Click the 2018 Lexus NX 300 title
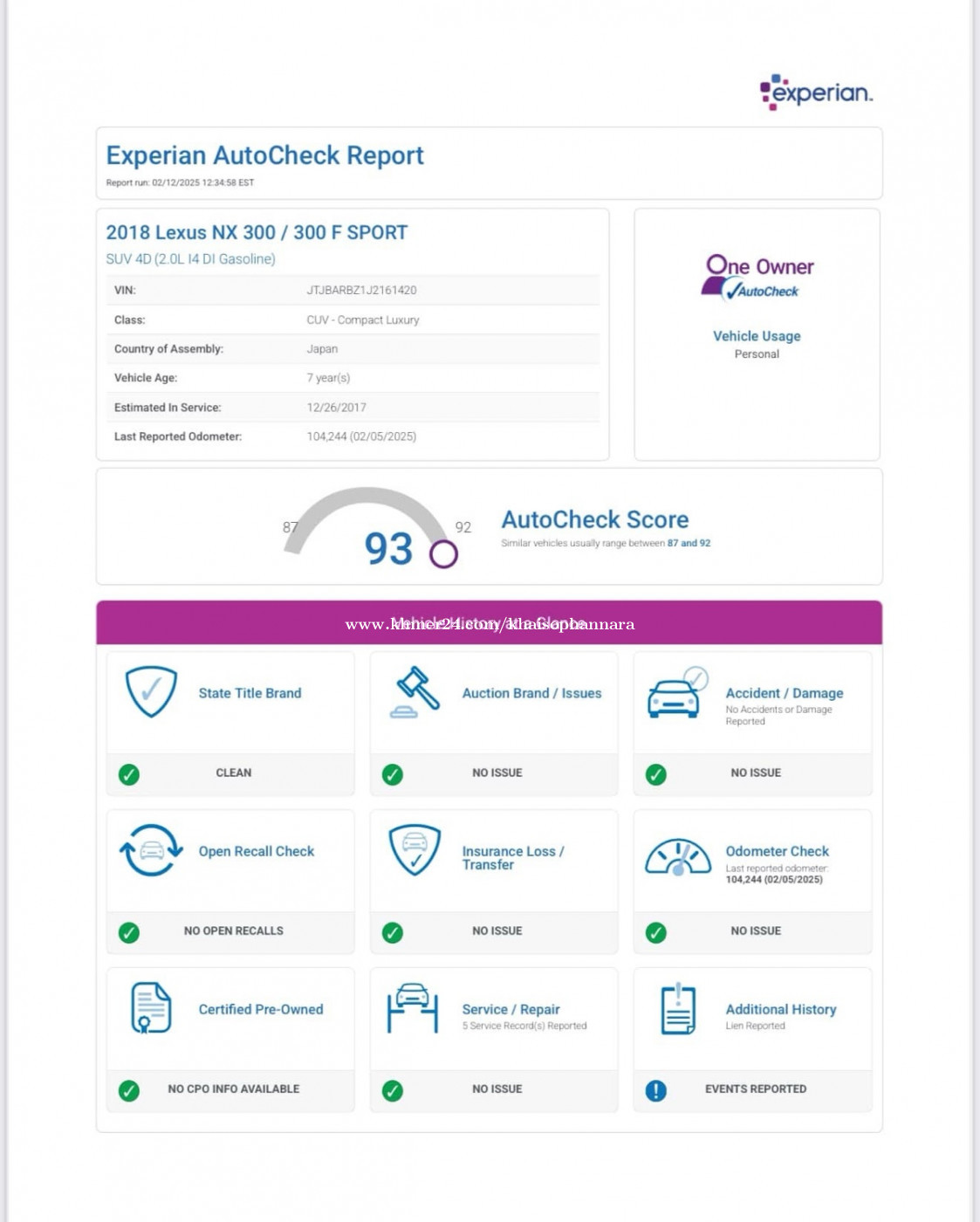 (257, 232)
